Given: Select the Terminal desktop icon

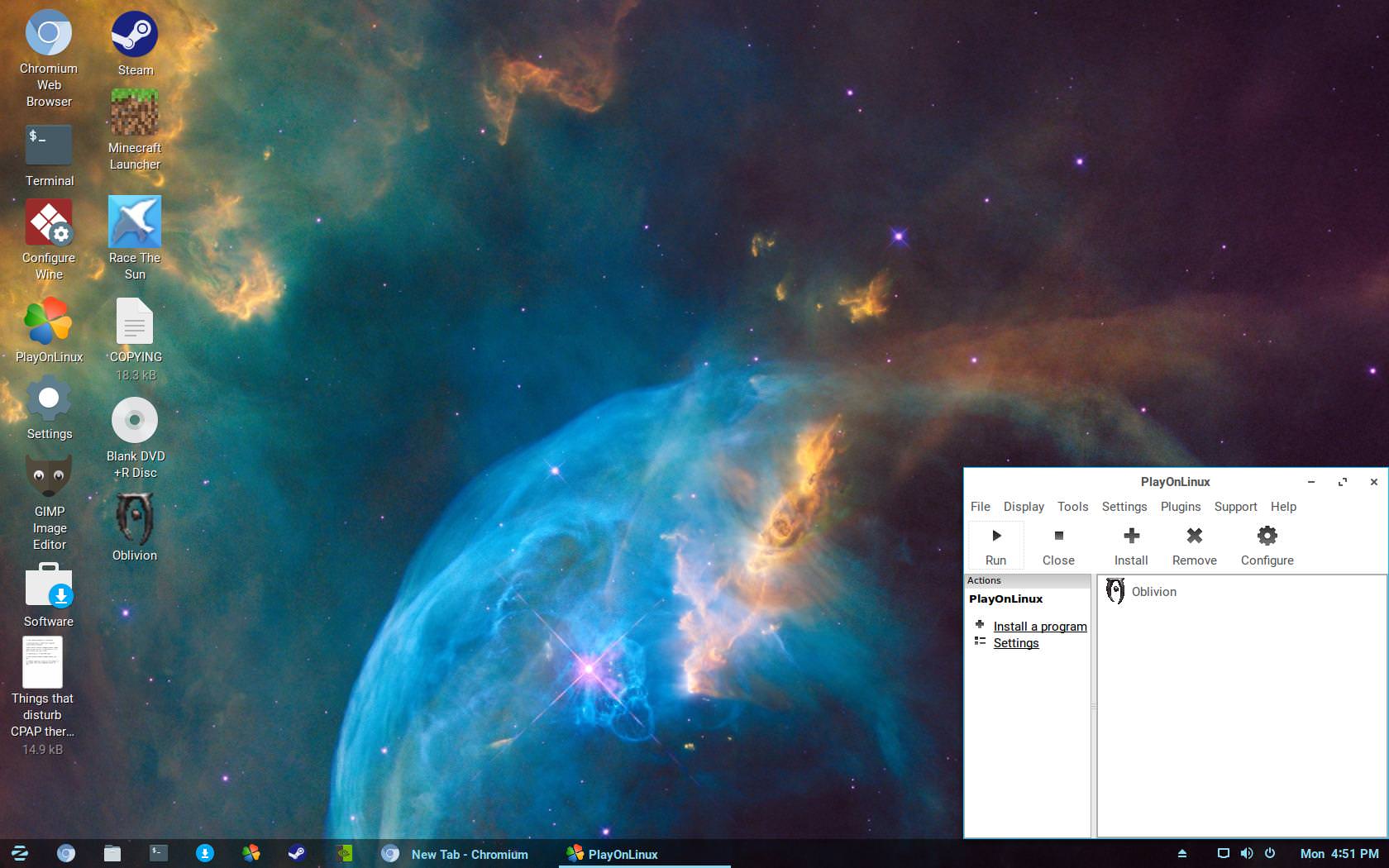Looking at the screenshot, I should 50,155.
